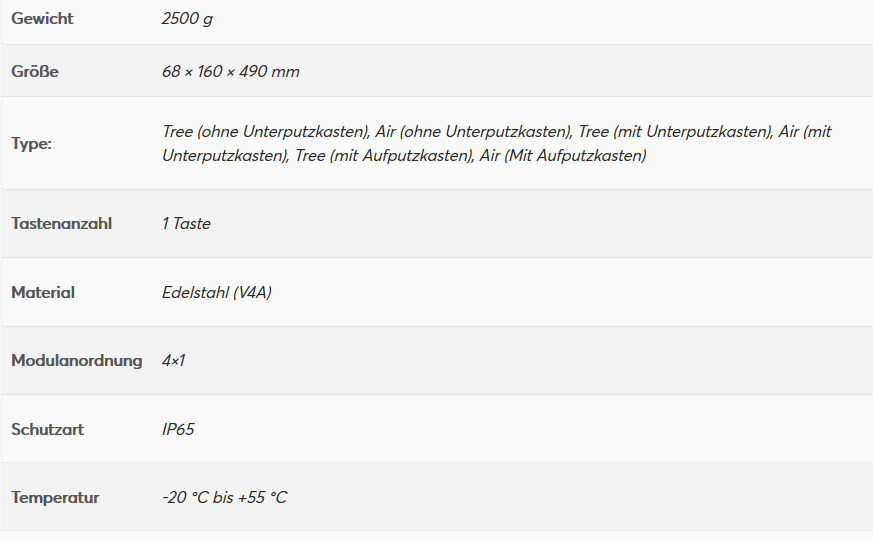Click the Material row label

point(43,293)
